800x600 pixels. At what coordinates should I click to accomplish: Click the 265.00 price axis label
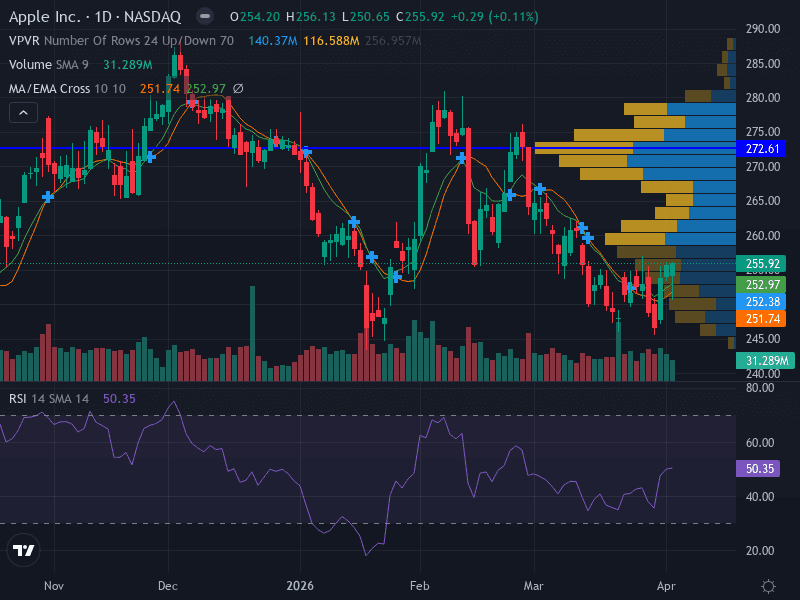click(763, 201)
